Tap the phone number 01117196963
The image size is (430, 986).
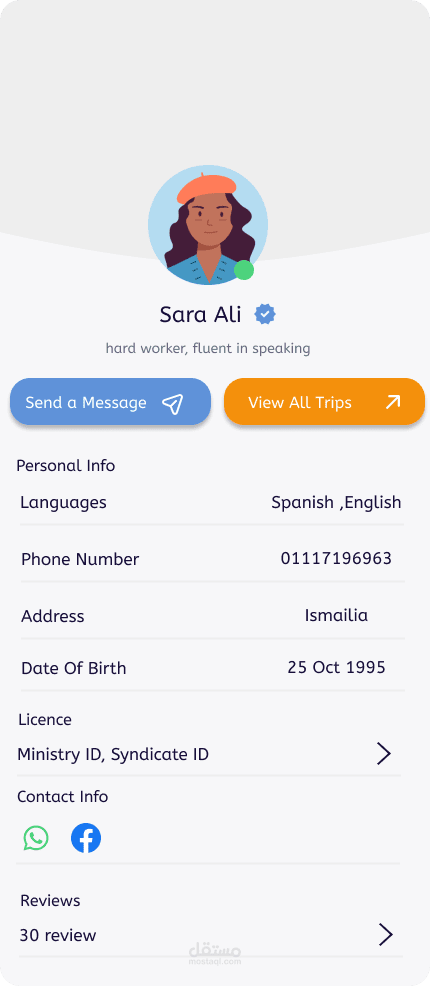point(336,558)
